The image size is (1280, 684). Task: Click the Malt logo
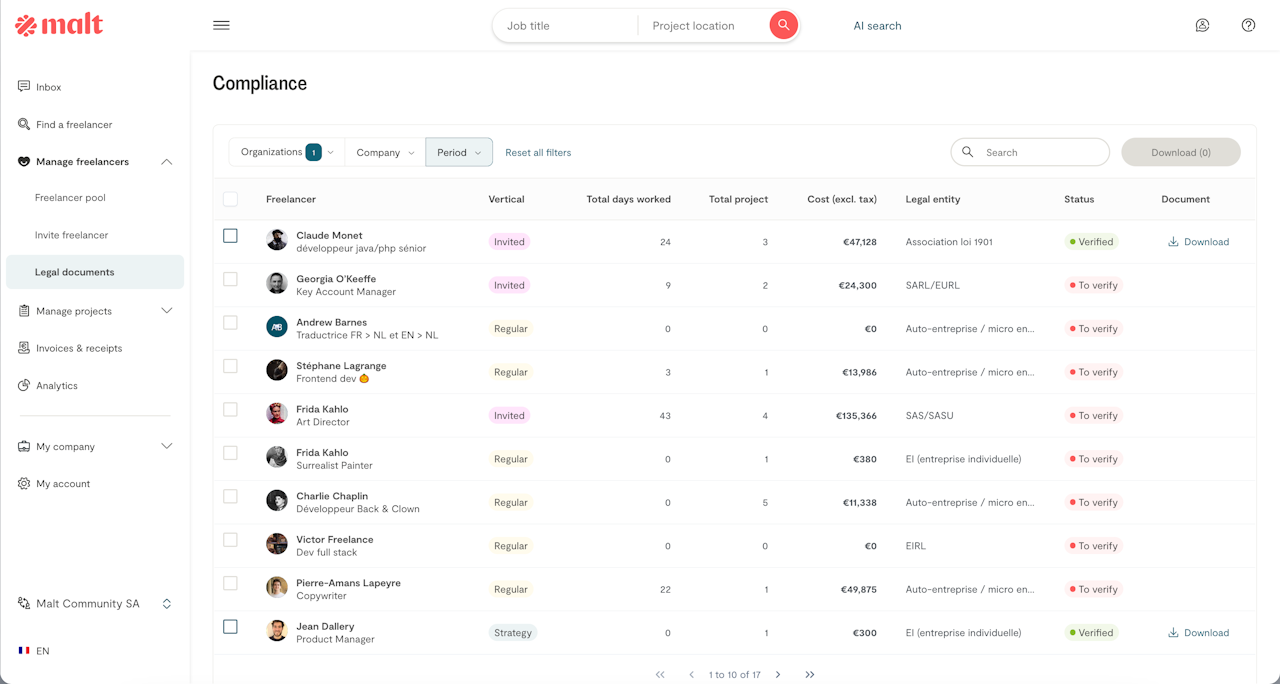point(60,26)
